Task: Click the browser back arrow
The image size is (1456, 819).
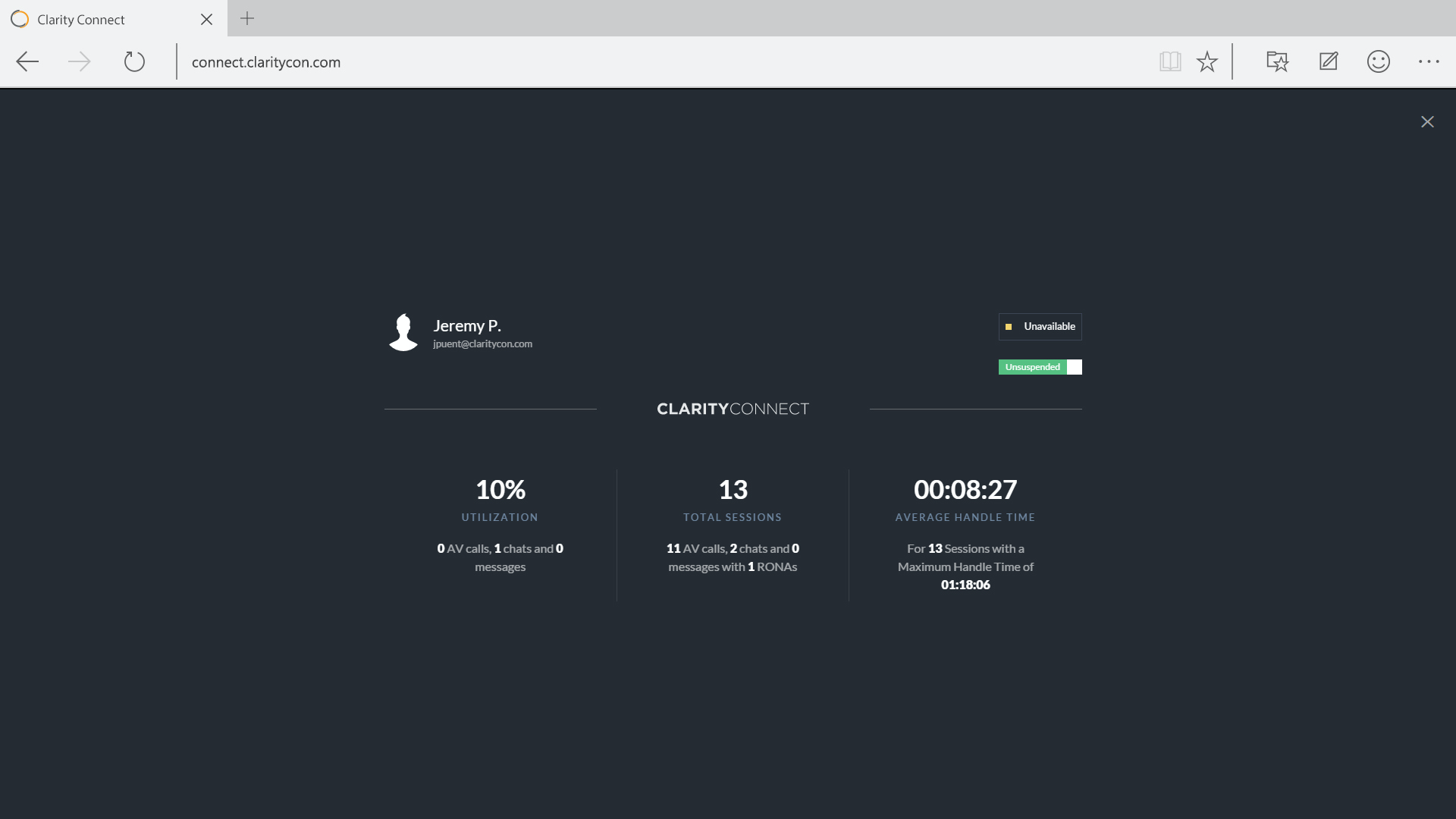Action: tap(27, 61)
